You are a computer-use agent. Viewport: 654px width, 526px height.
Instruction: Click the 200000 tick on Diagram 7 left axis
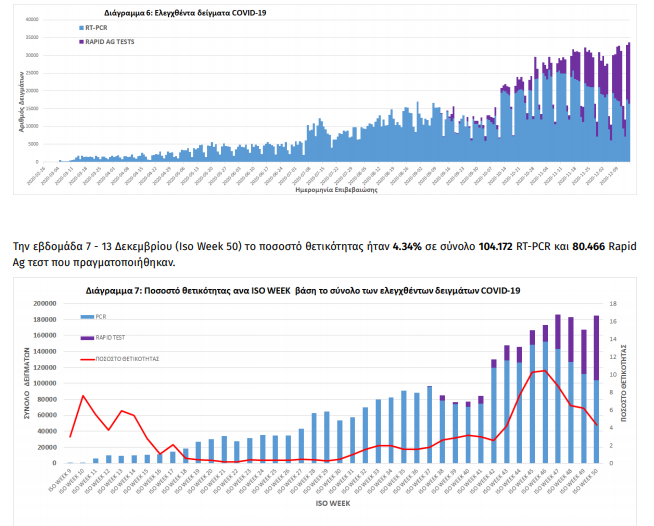pos(47,304)
